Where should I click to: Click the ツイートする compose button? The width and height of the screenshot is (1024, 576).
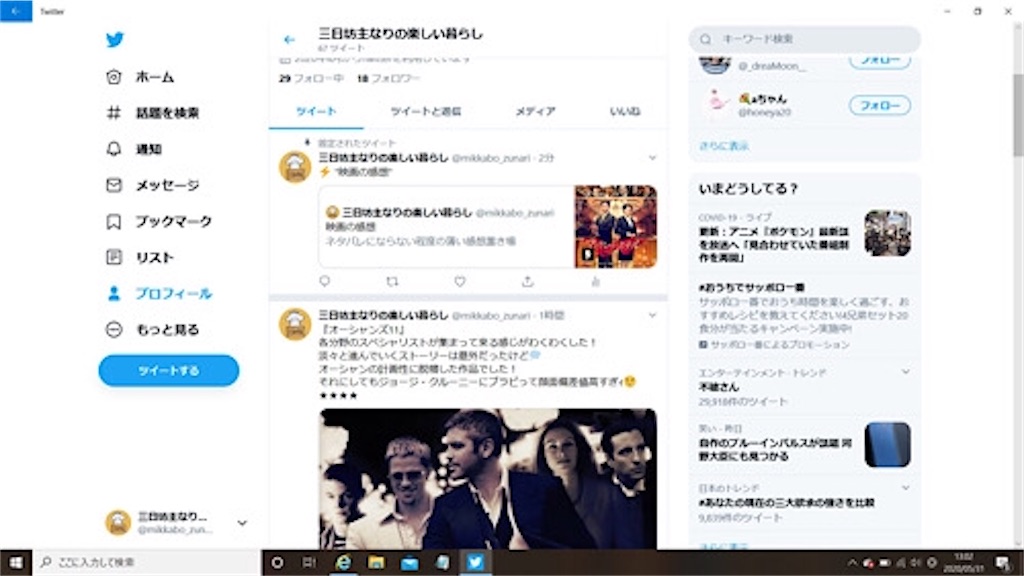point(168,370)
